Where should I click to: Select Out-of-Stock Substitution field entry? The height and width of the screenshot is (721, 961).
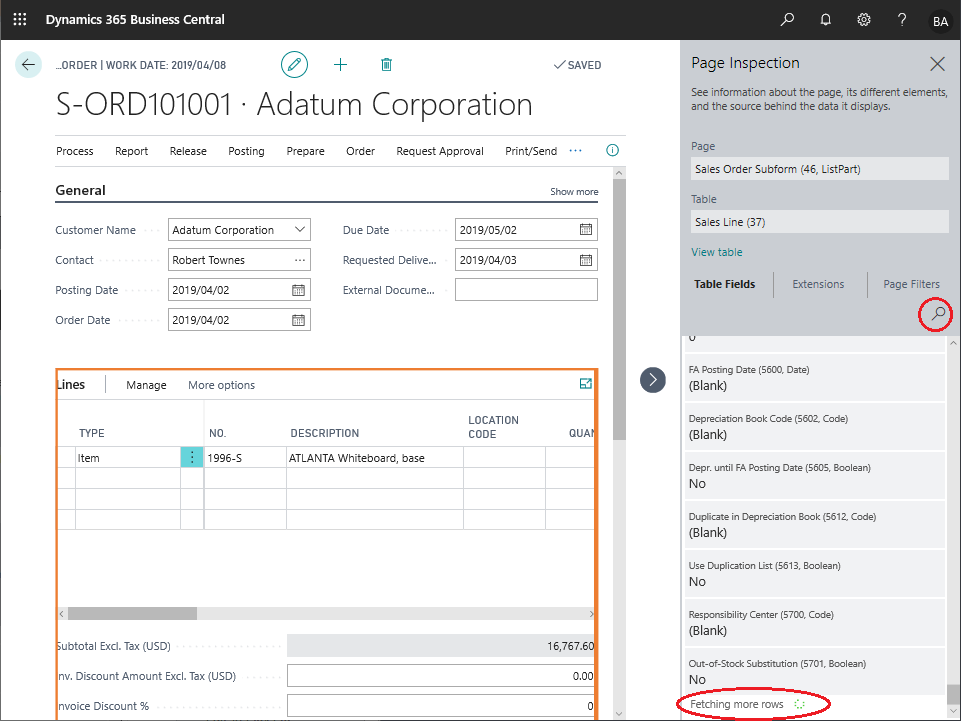click(815, 671)
